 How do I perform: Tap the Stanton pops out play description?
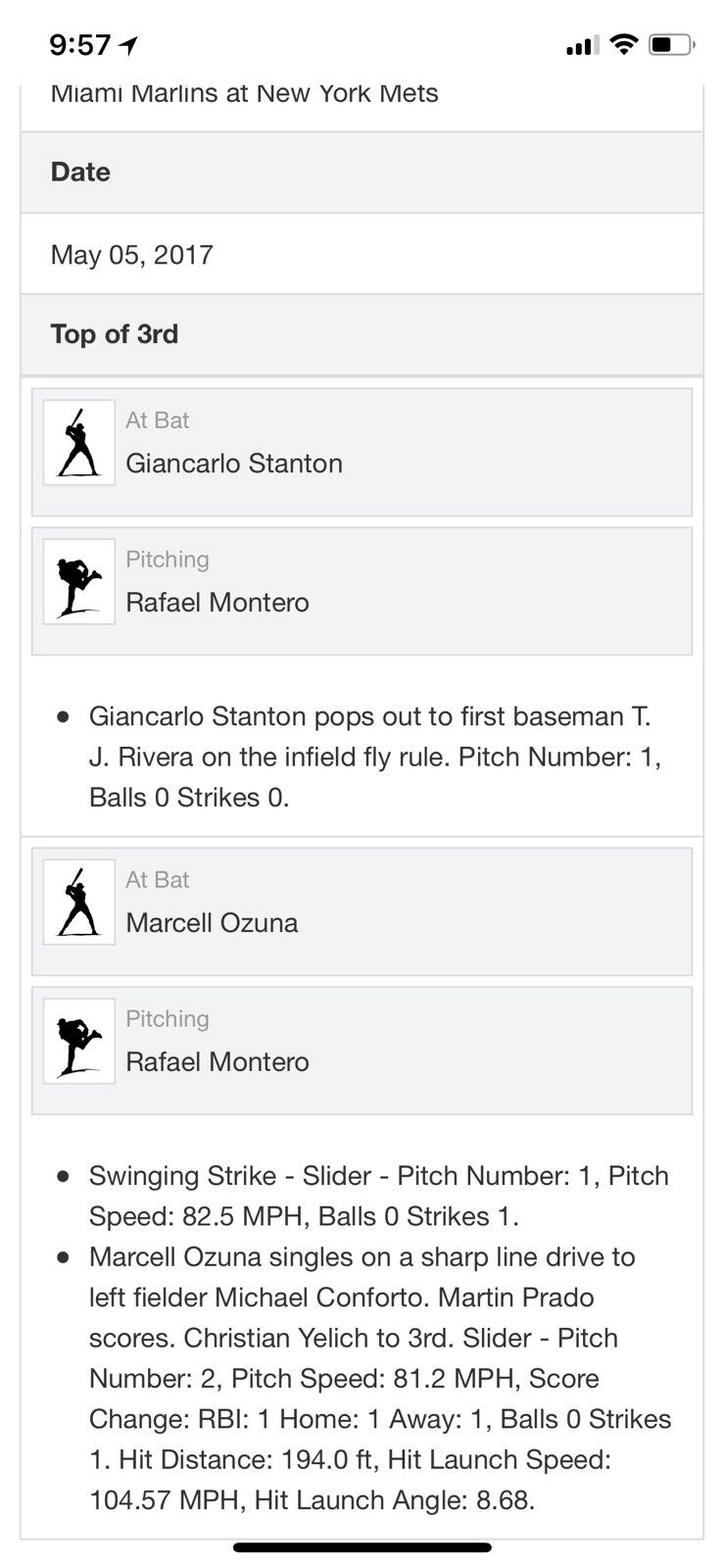372,757
